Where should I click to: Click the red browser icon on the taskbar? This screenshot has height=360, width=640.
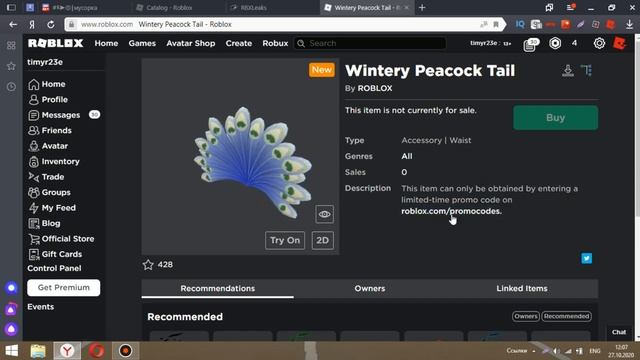point(96,351)
